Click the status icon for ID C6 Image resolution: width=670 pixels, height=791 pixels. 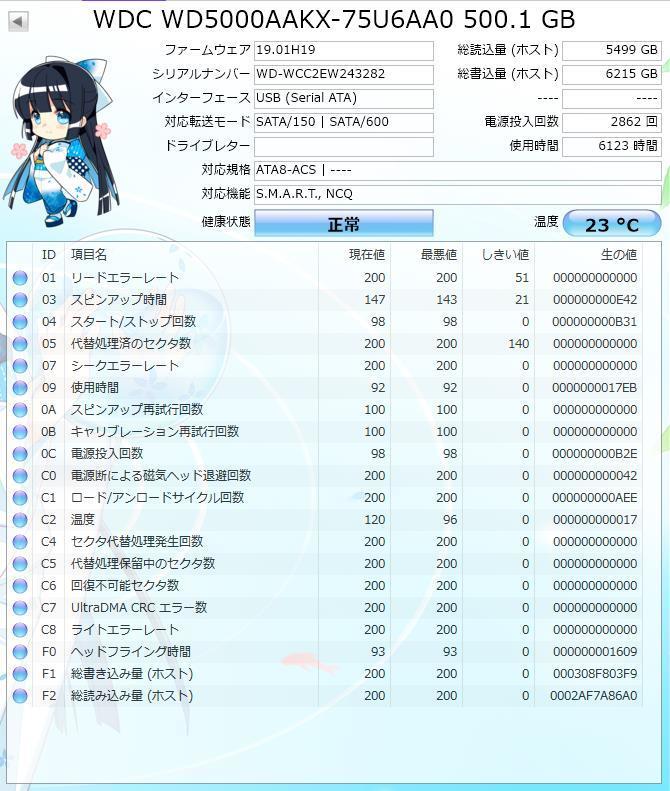pos(20,586)
